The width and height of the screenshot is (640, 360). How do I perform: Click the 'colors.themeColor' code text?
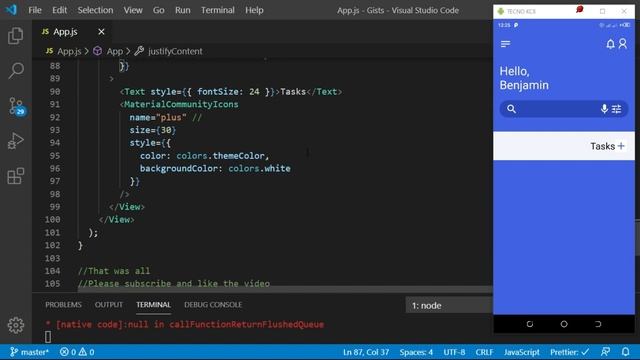(x=220, y=156)
